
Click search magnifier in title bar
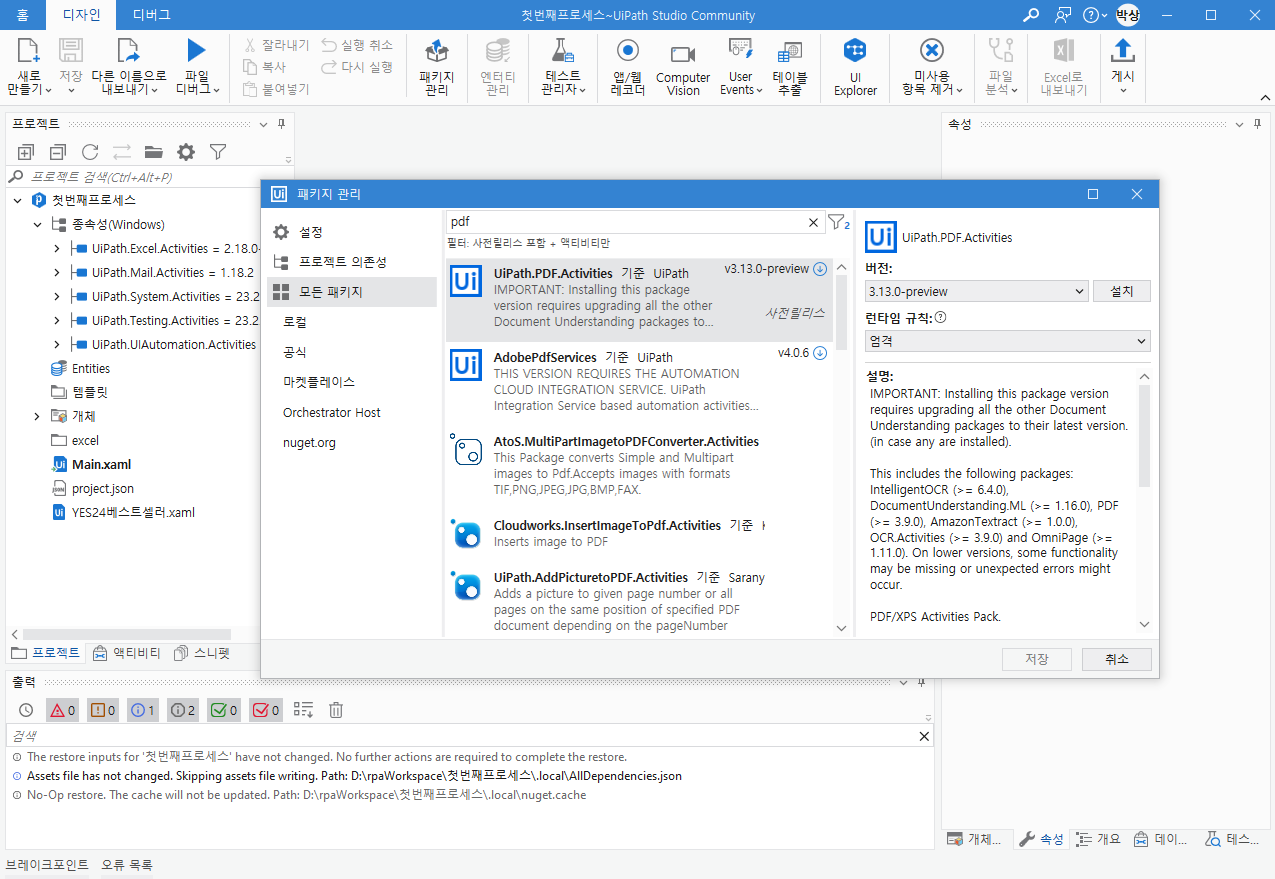(1031, 15)
